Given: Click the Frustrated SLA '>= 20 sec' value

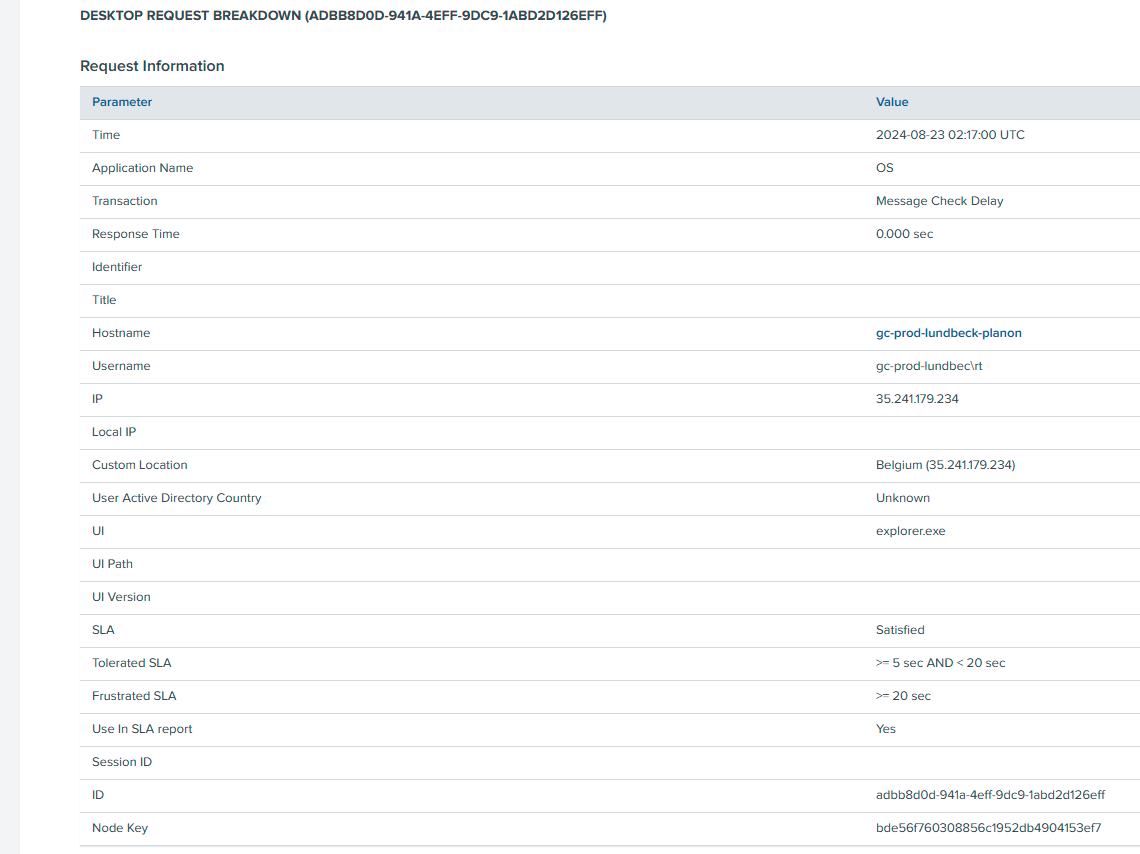Looking at the screenshot, I should point(903,696).
